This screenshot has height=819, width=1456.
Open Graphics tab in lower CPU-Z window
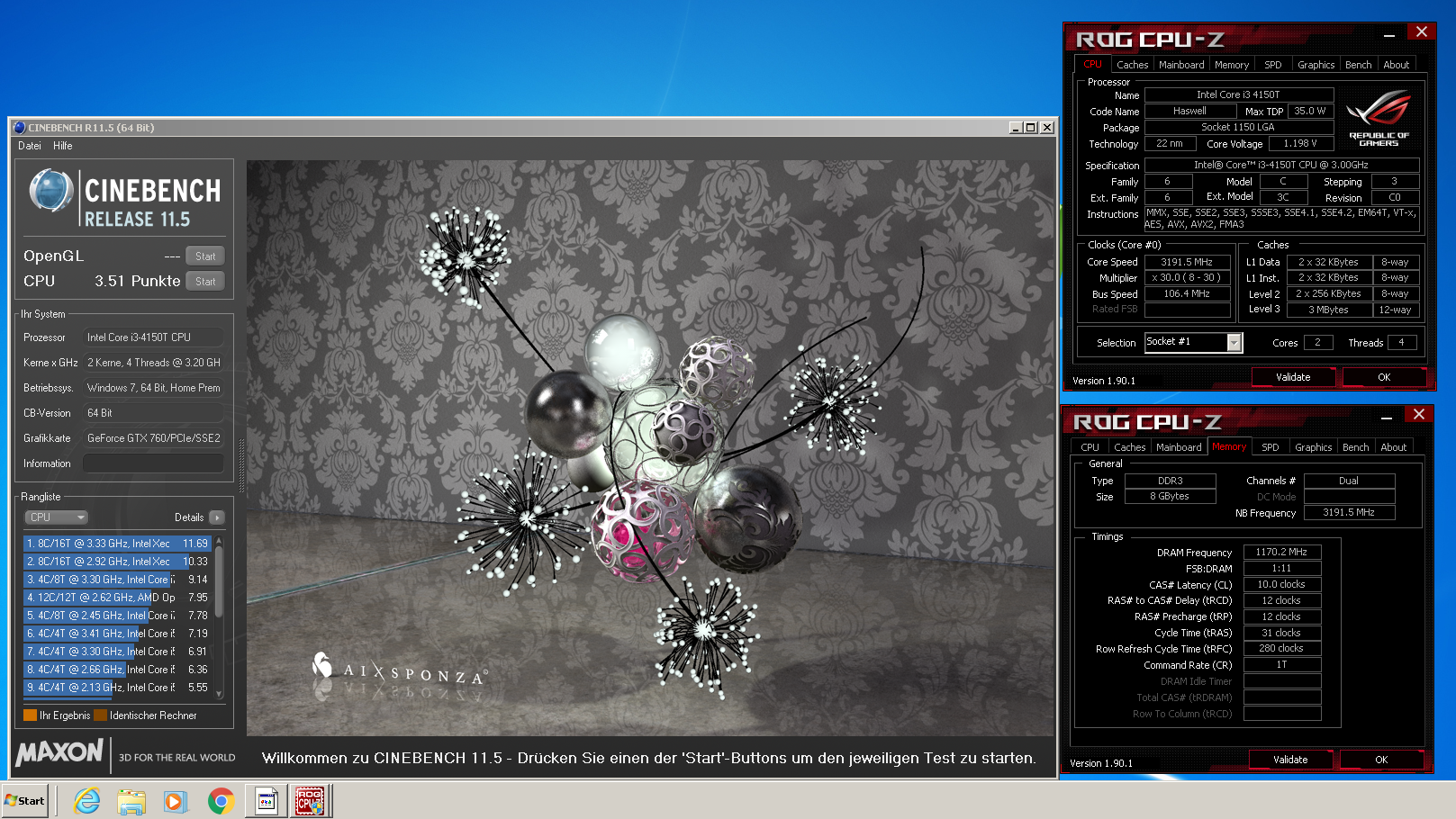(x=1313, y=447)
